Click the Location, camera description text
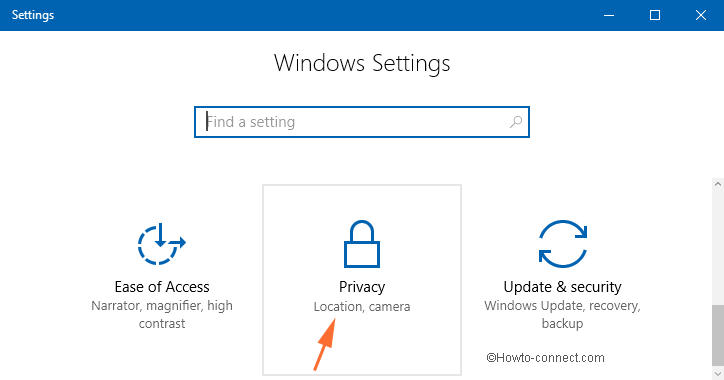 click(x=362, y=307)
